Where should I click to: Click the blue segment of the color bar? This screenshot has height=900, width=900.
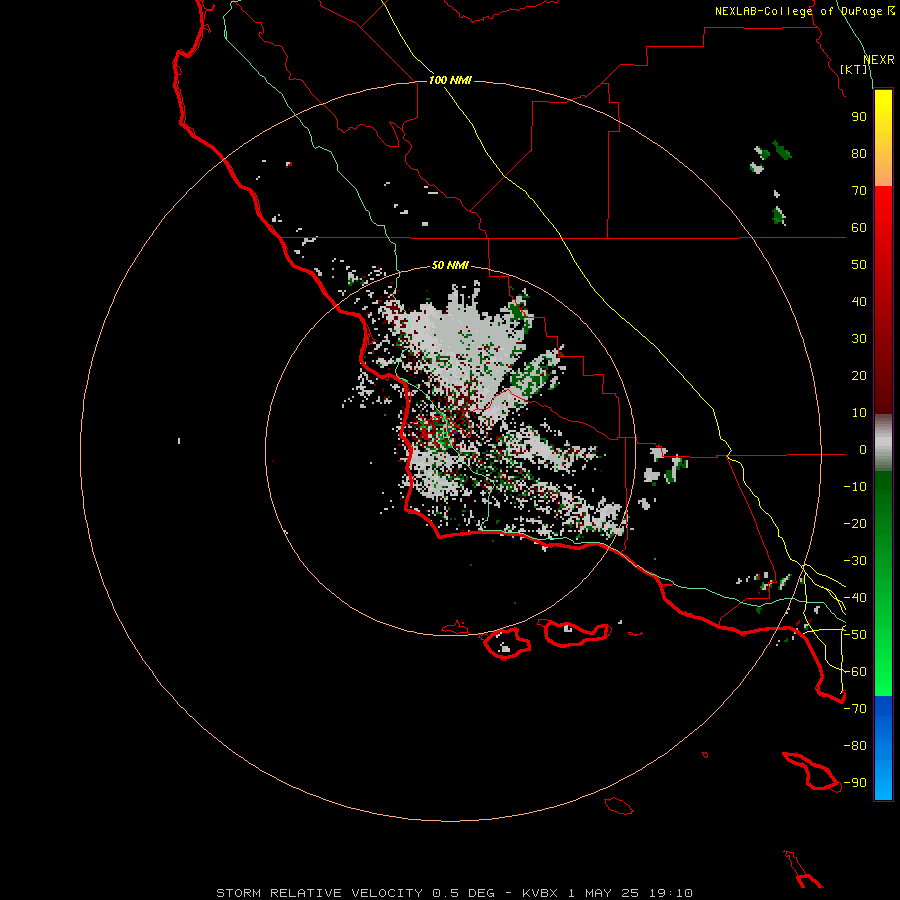883,748
